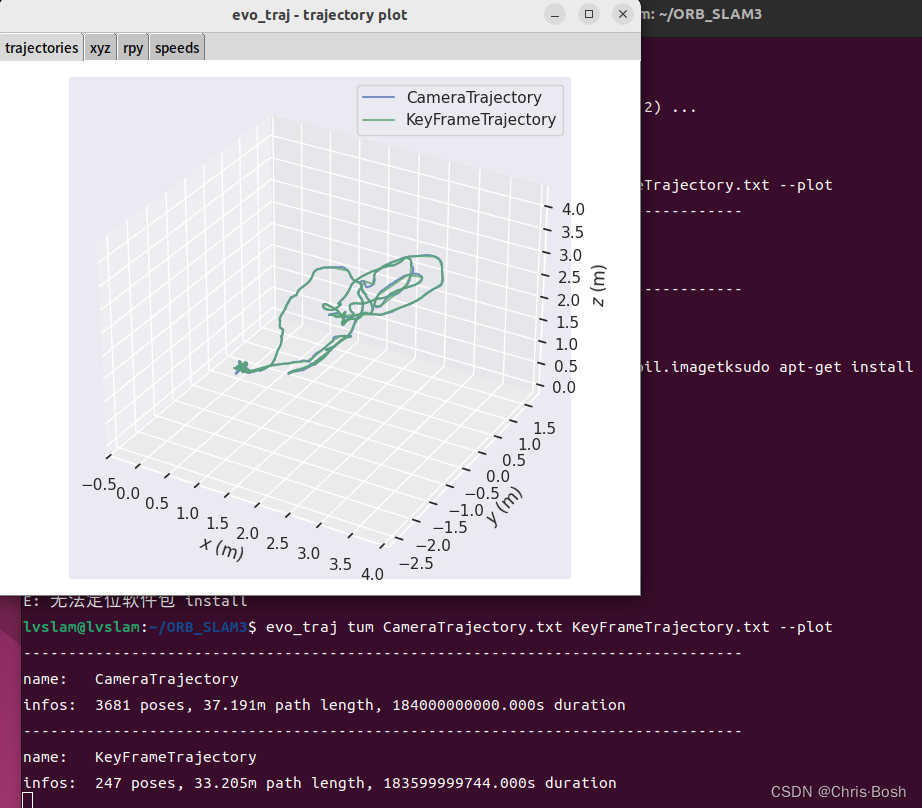Click the z (m) axis label
Image resolution: width=922 pixels, height=808 pixels.
click(x=599, y=286)
